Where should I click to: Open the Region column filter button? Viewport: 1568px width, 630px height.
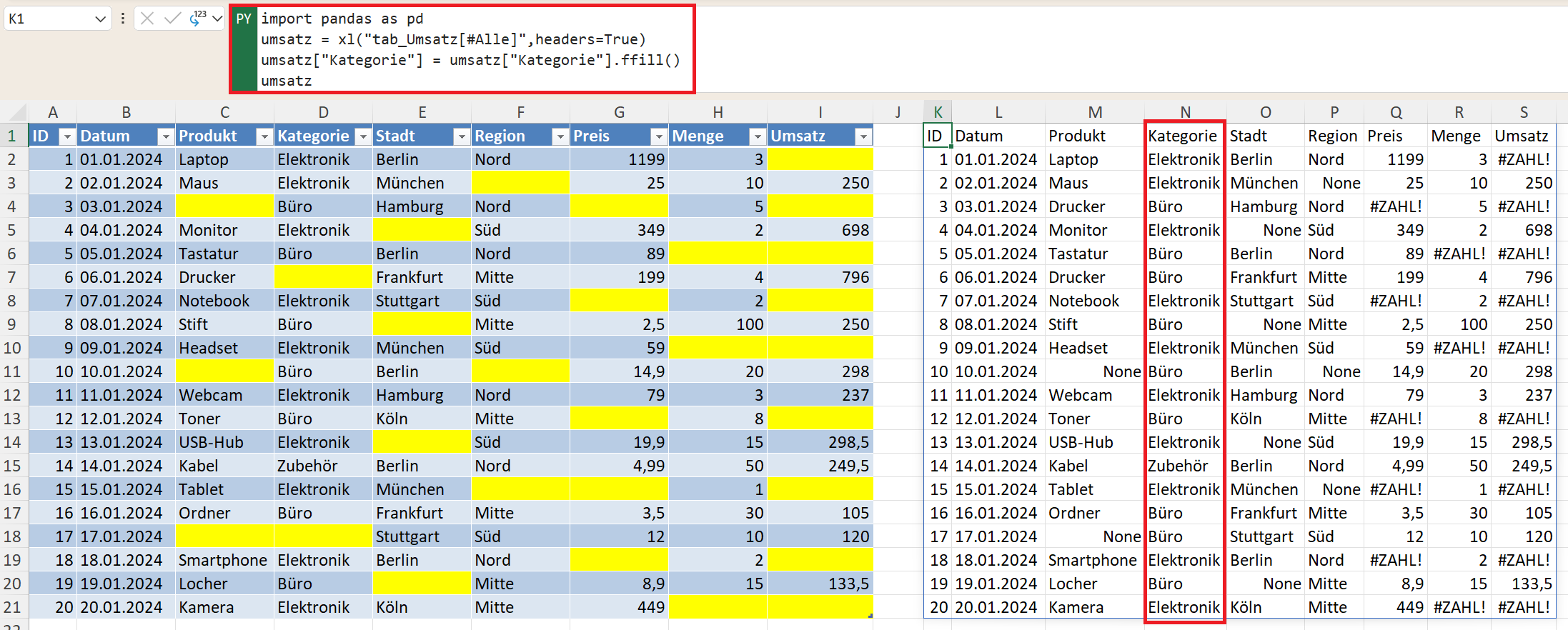point(560,136)
